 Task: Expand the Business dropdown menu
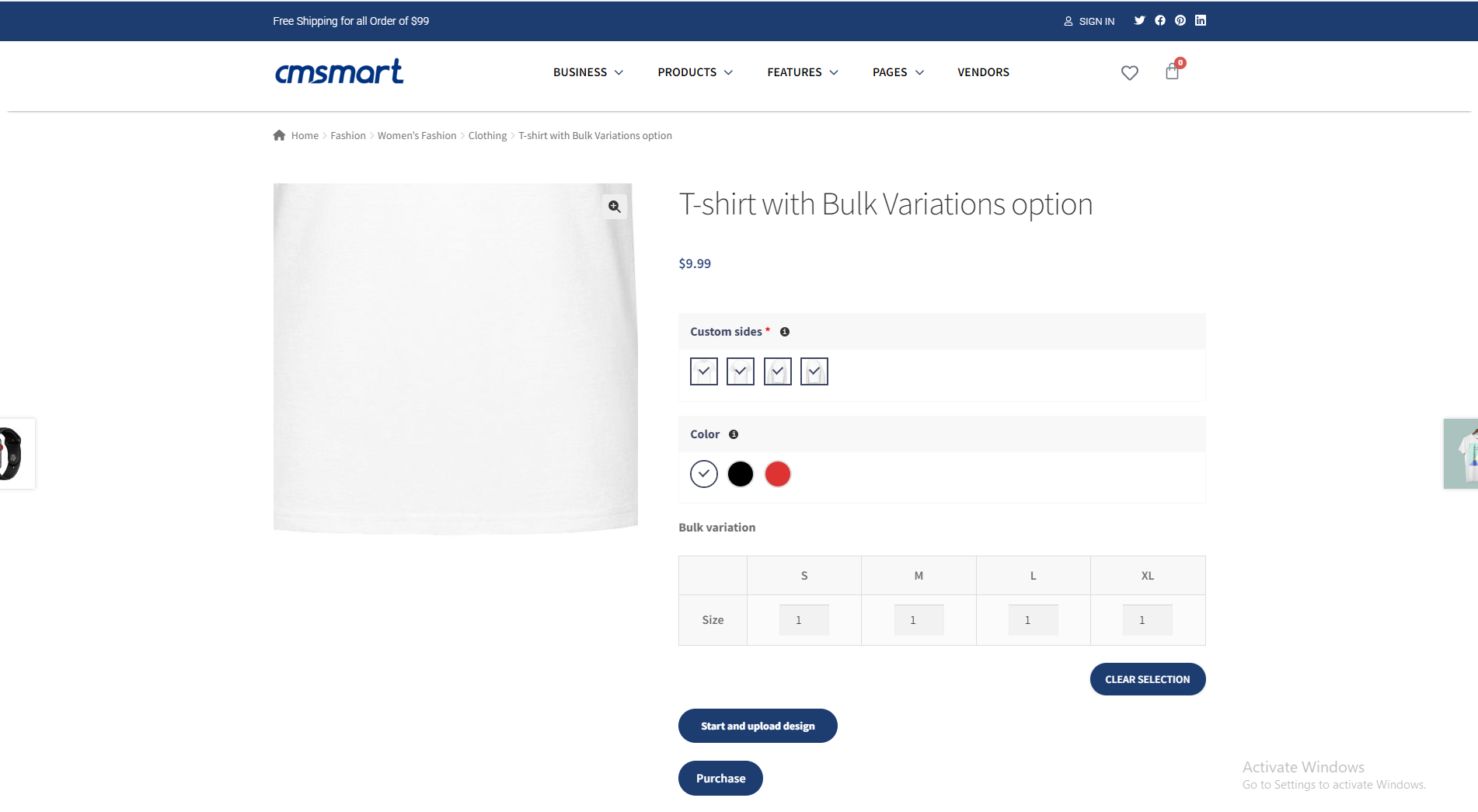pos(588,72)
